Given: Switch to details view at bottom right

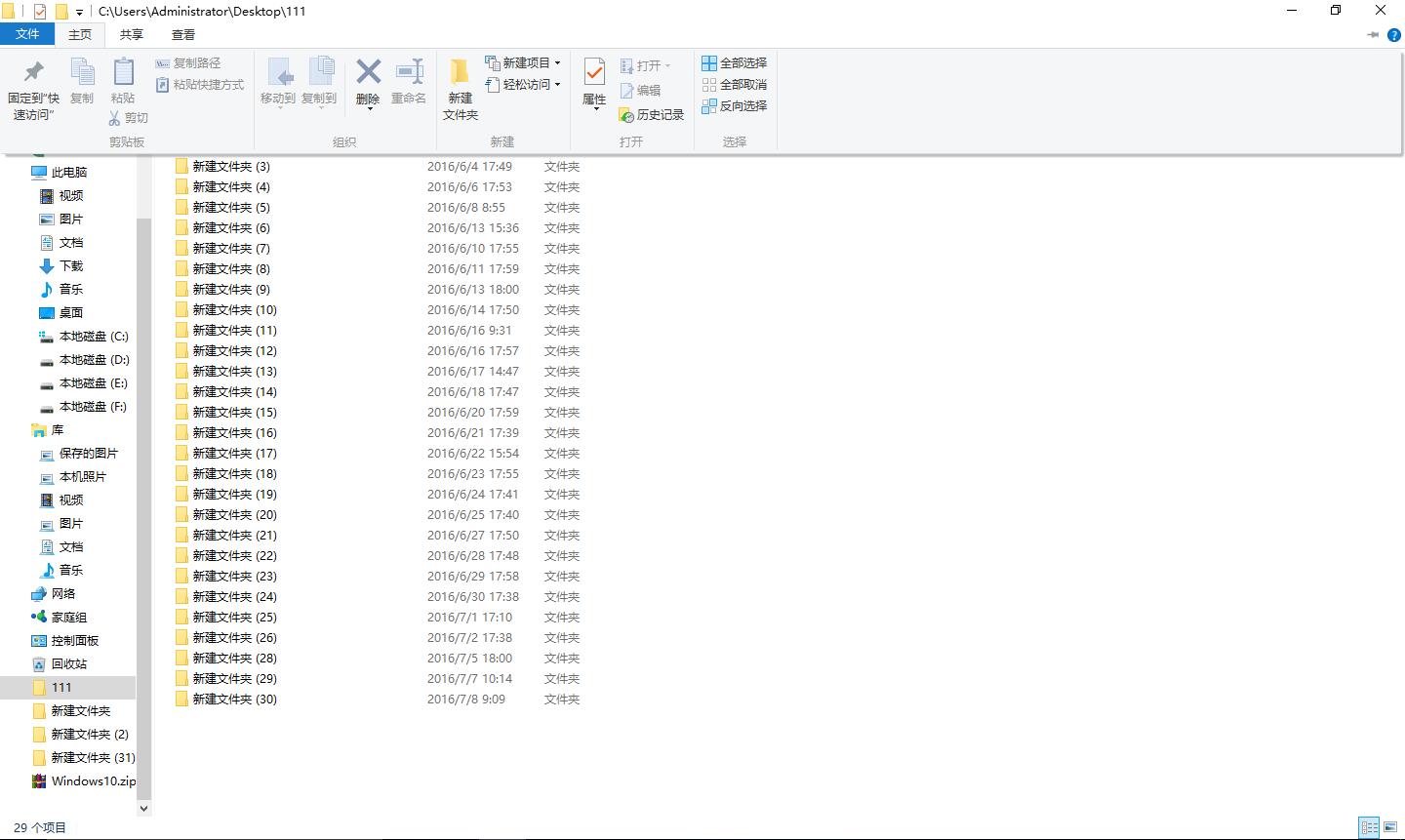Looking at the screenshot, I should (x=1369, y=827).
